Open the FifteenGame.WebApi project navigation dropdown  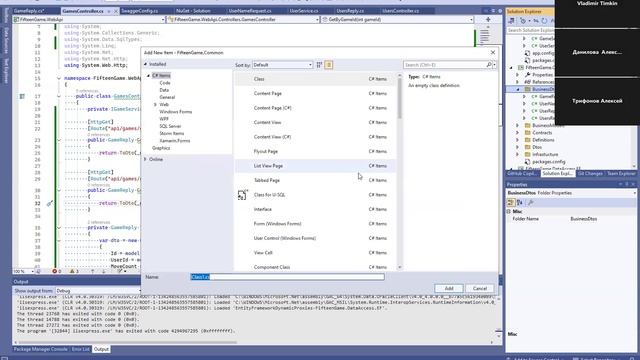tap(89, 19)
